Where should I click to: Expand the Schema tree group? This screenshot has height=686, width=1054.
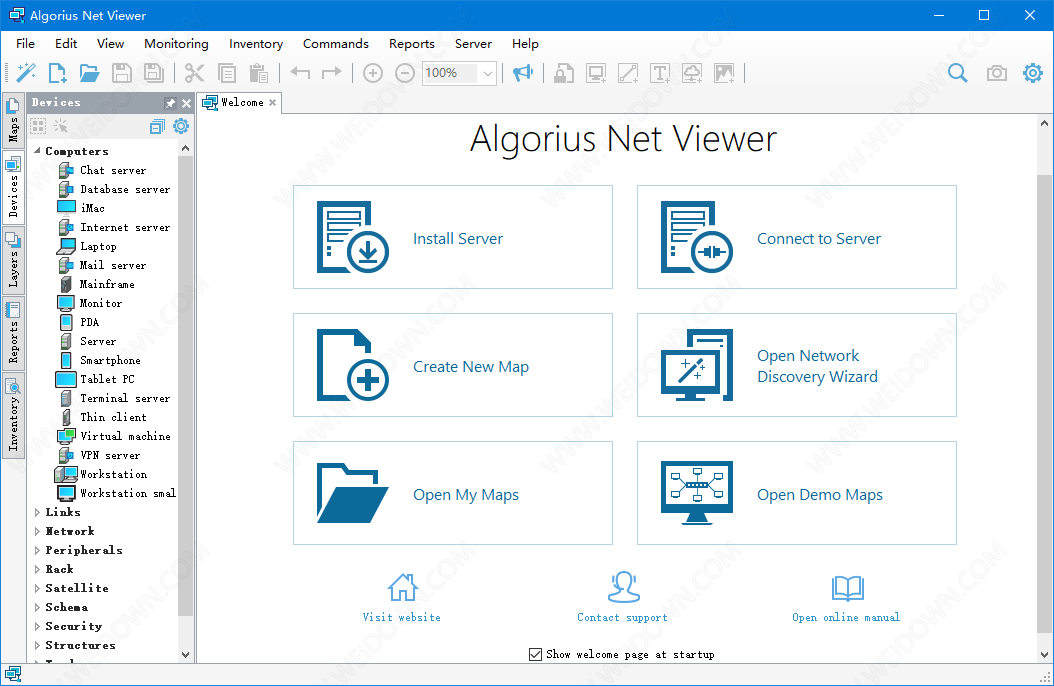pyautogui.click(x=37, y=607)
